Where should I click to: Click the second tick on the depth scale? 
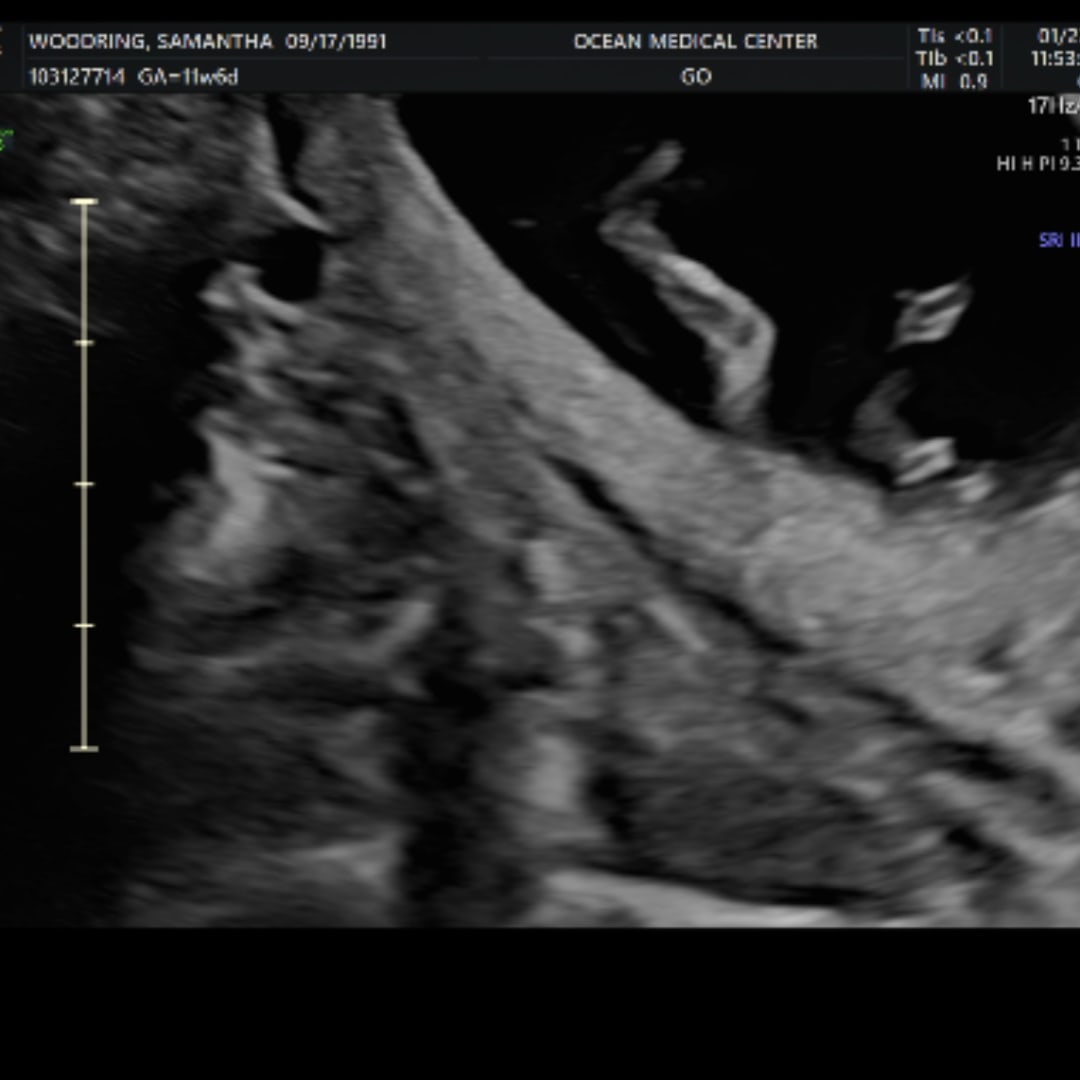pyautogui.click(x=84, y=343)
